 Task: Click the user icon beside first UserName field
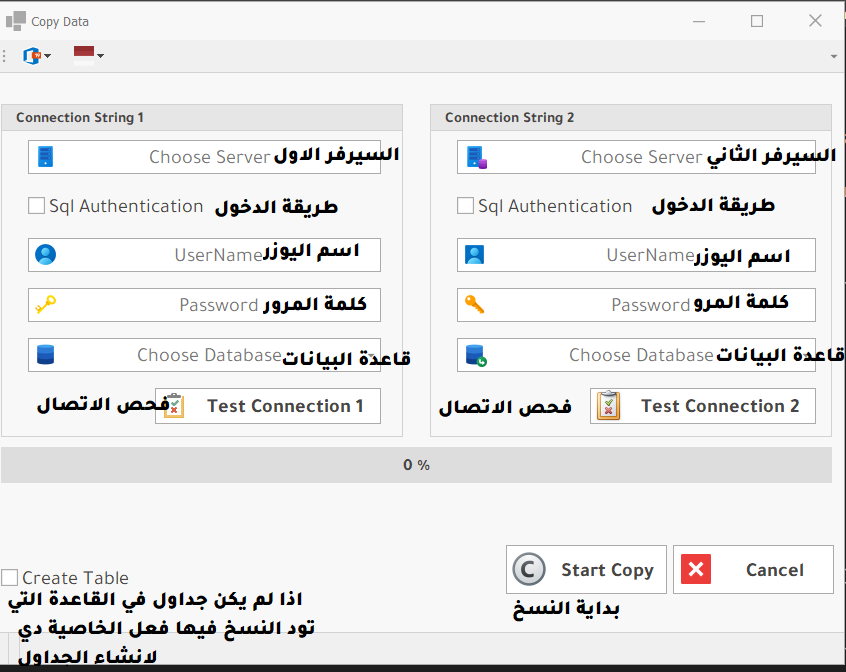coord(45,255)
